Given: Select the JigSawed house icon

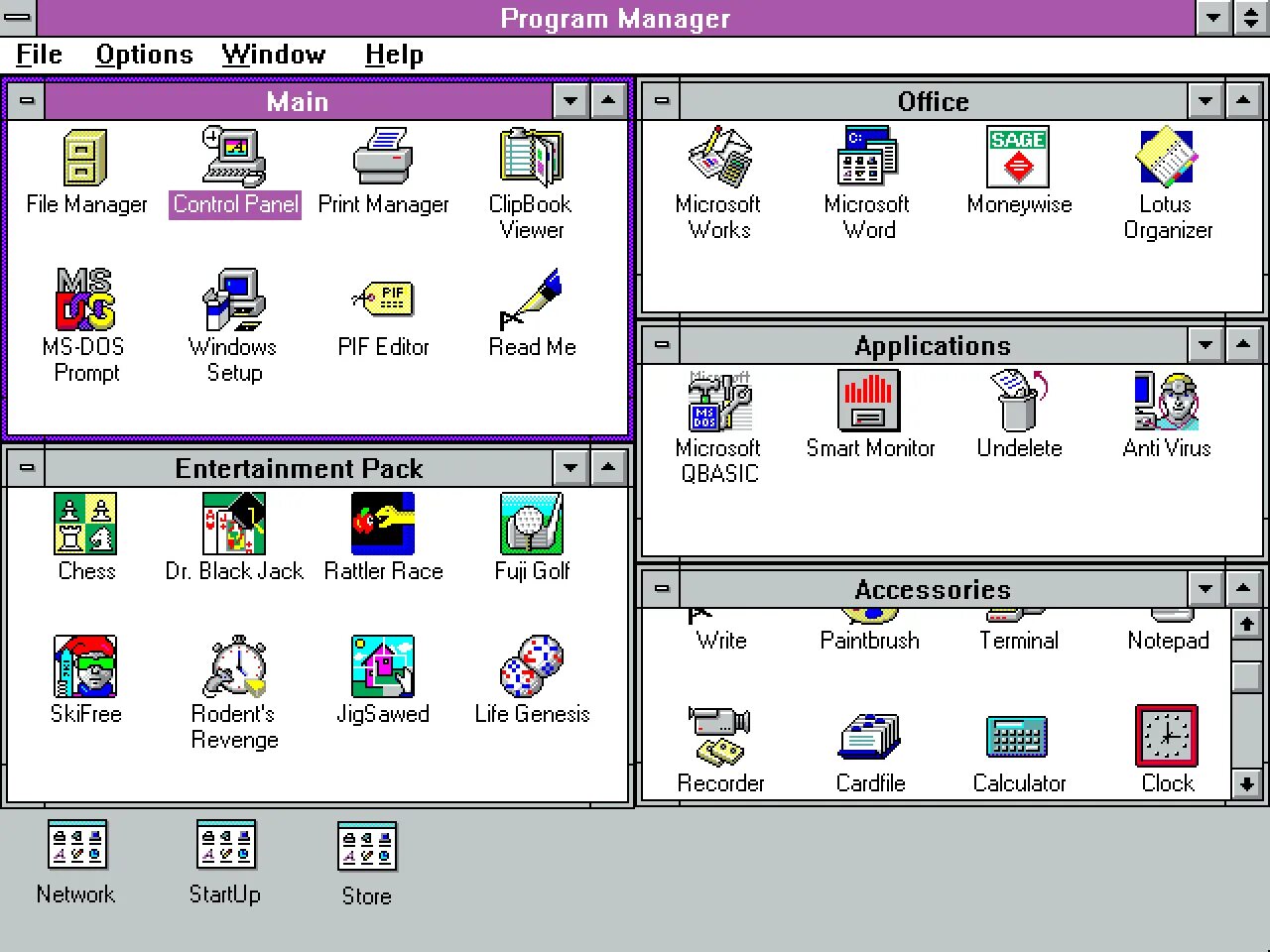Looking at the screenshot, I should [383, 666].
